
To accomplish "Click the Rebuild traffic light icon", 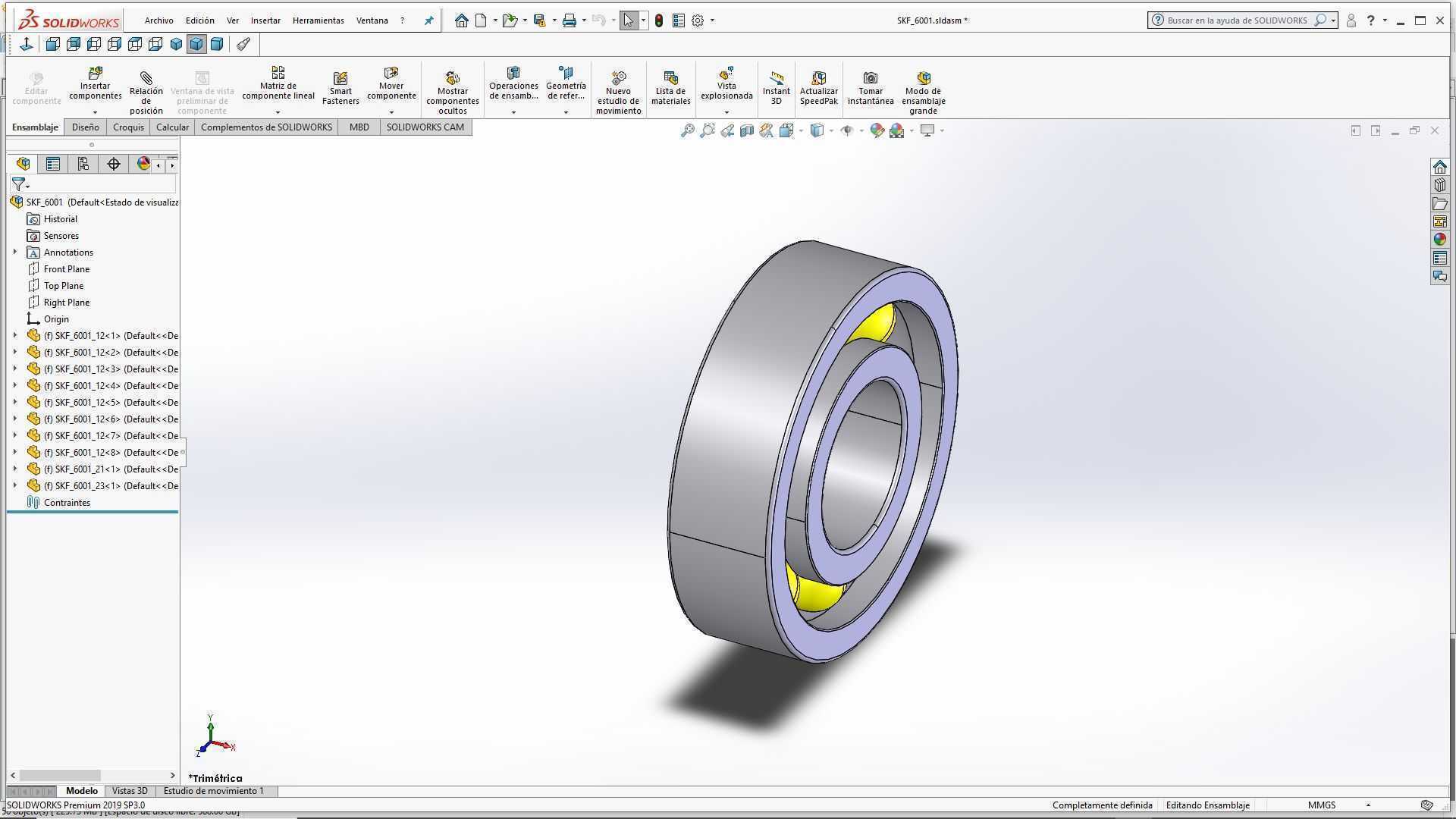I will click(659, 20).
